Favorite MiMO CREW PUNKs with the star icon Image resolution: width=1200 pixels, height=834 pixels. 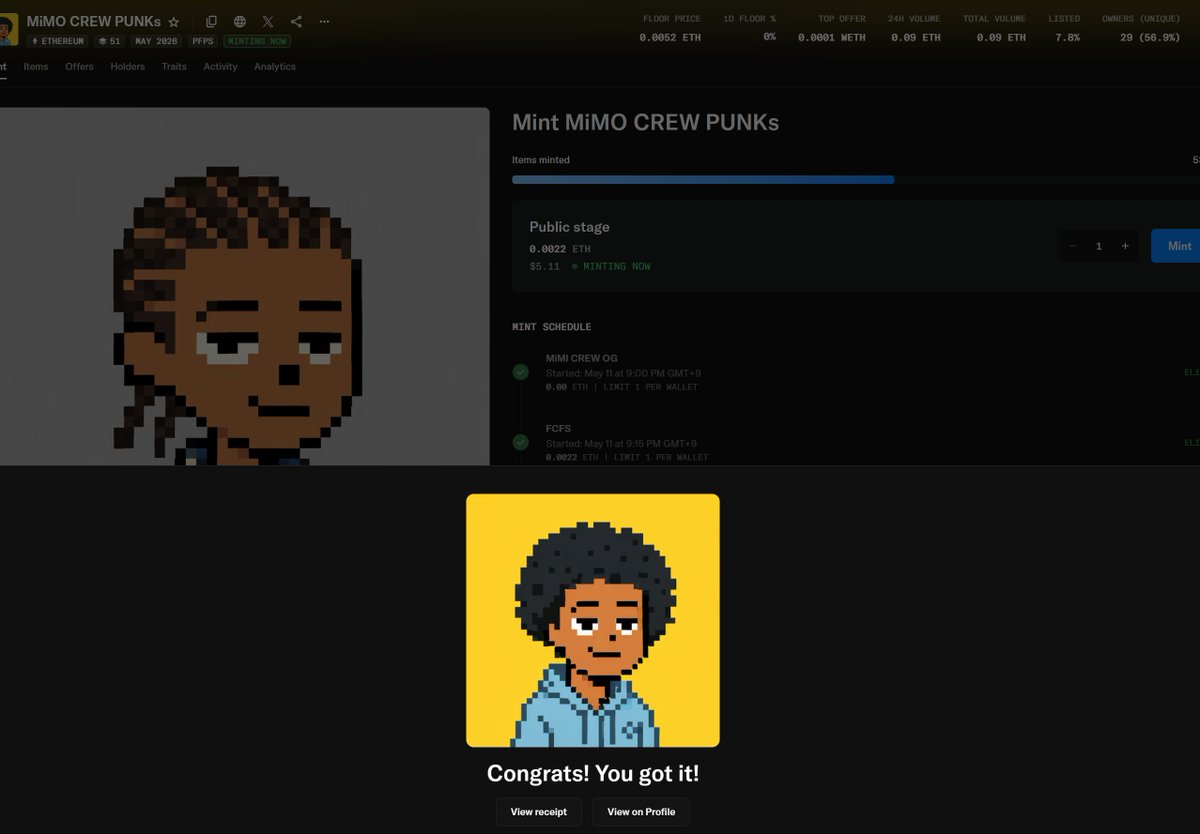tap(174, 21)
